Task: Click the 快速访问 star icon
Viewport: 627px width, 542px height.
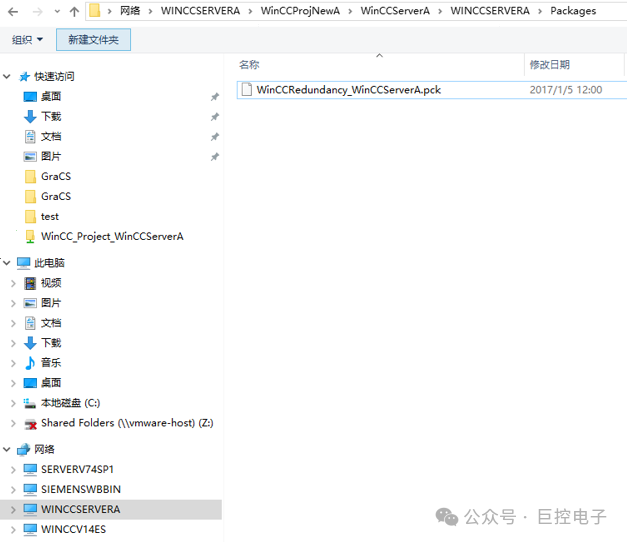Action: 24,76
